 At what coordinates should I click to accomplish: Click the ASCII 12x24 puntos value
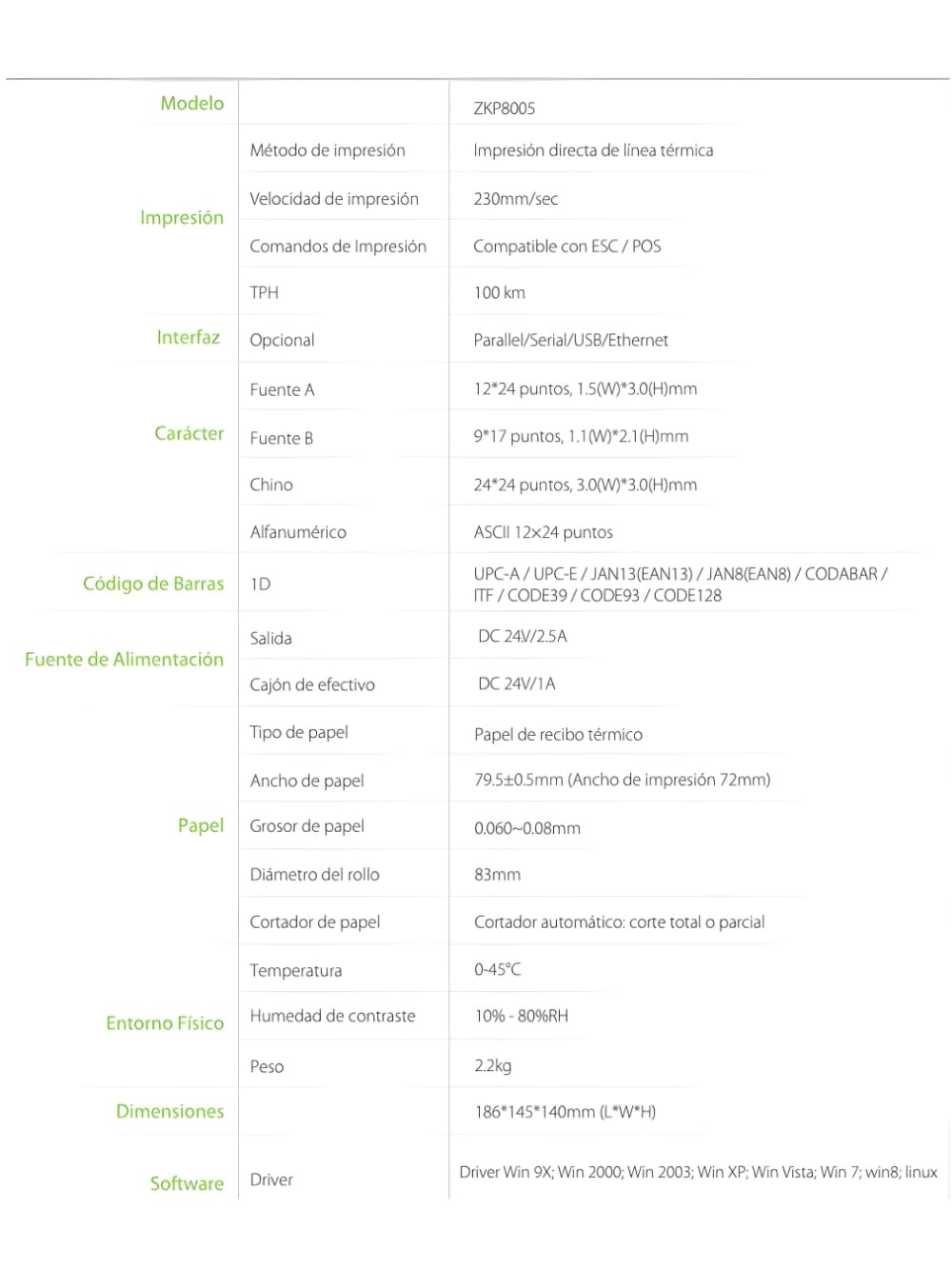coord(543,533)
